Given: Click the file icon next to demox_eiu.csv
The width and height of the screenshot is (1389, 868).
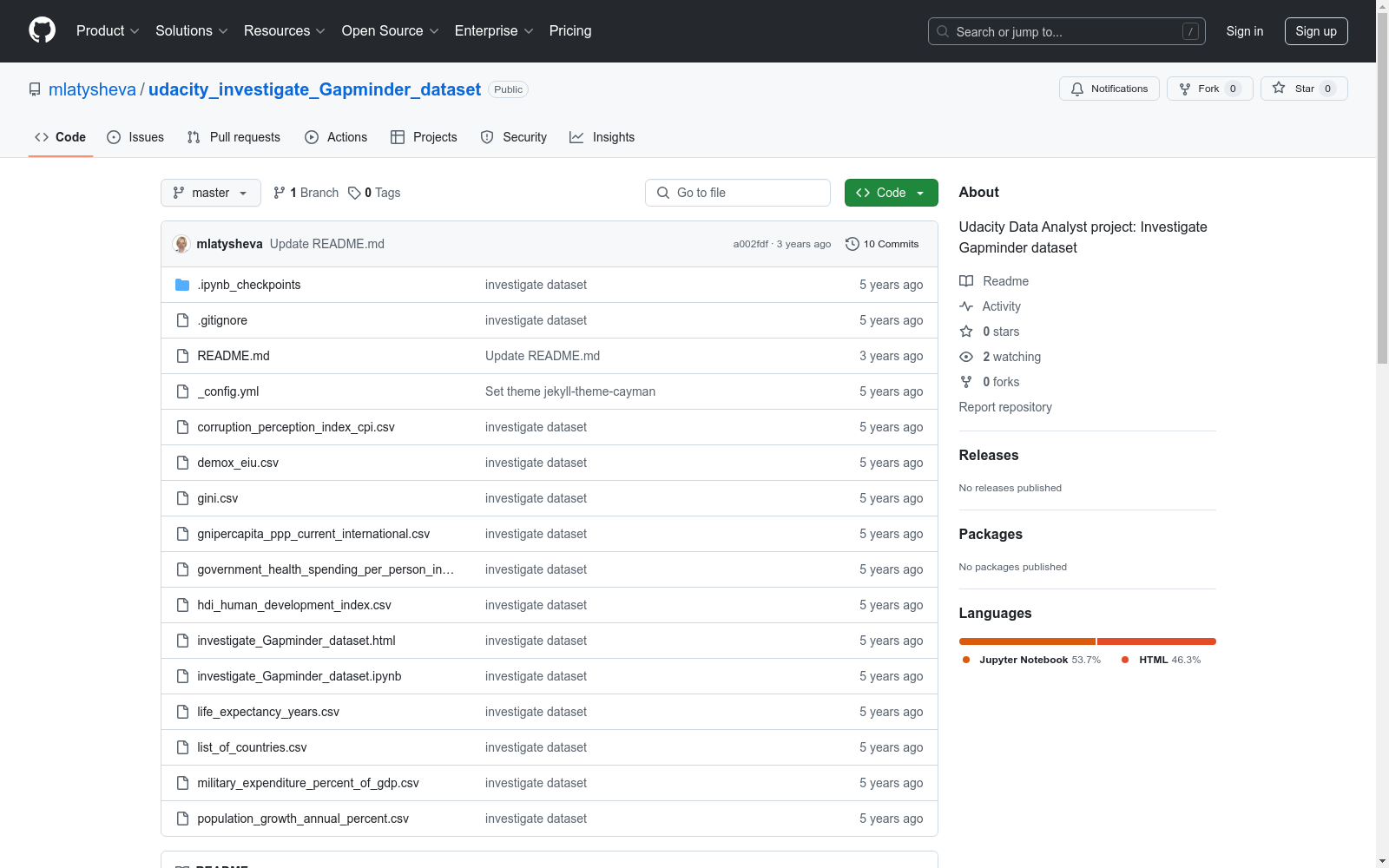Looking at the screenshot, I should coord(182,463).
